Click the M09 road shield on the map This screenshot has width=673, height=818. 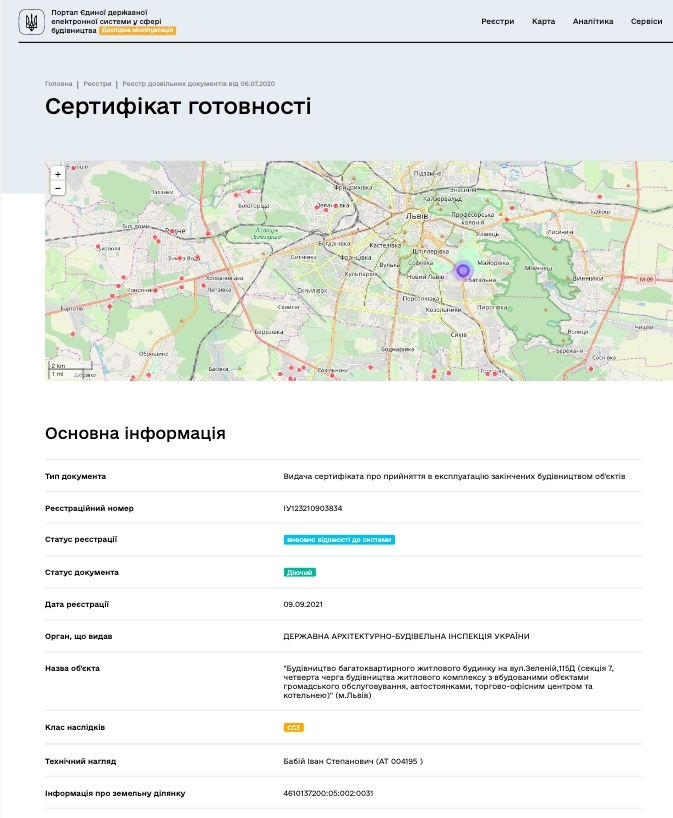pos(646,280)
